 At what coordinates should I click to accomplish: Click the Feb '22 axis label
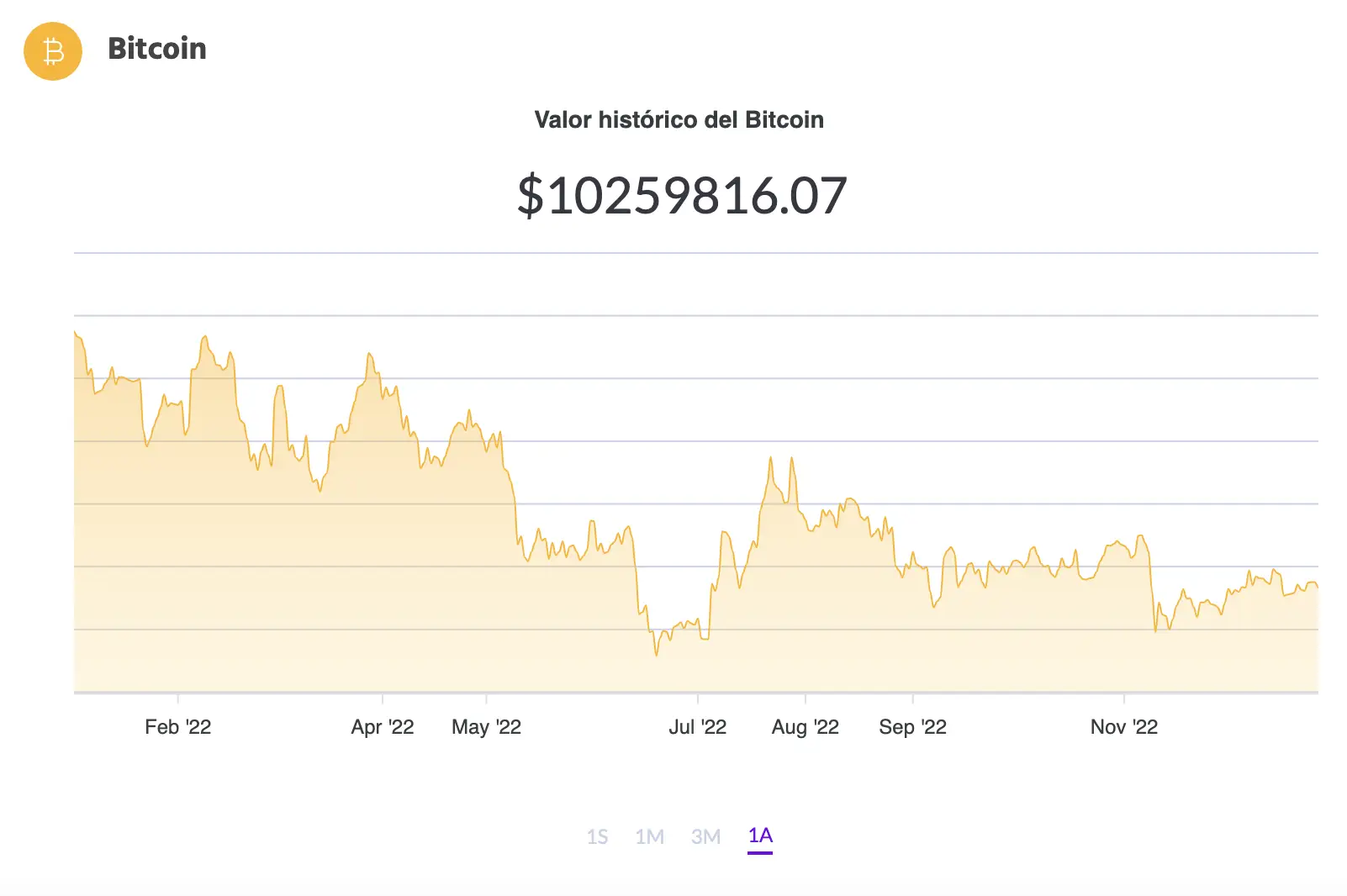pos(178,726)
